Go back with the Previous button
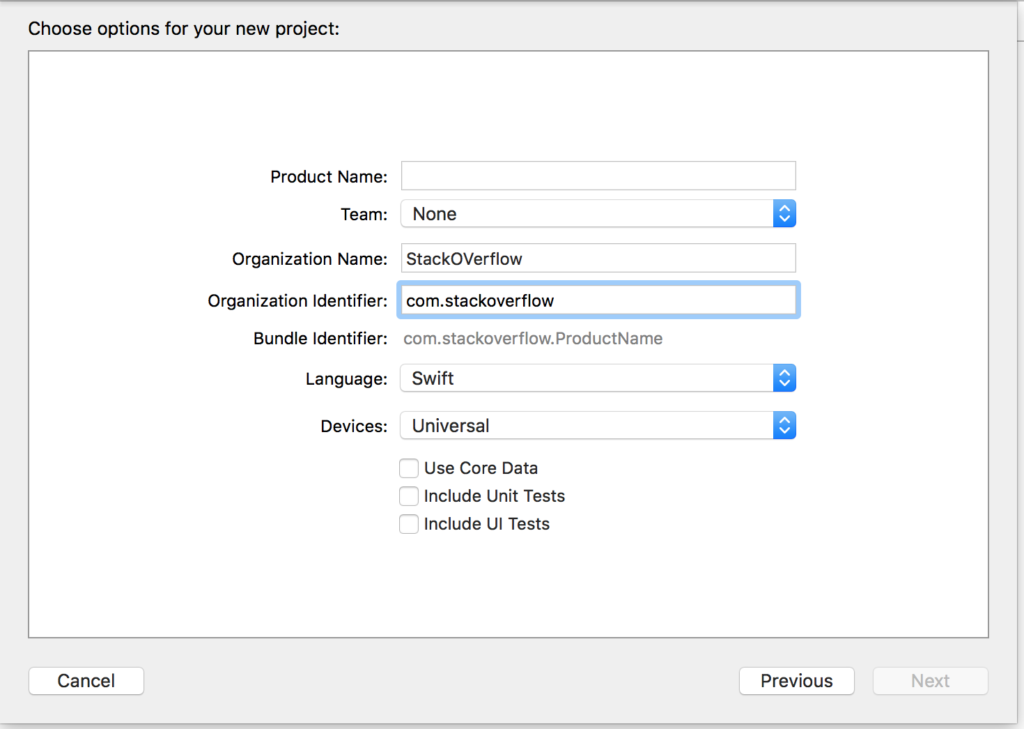 (x=796, y=681)
